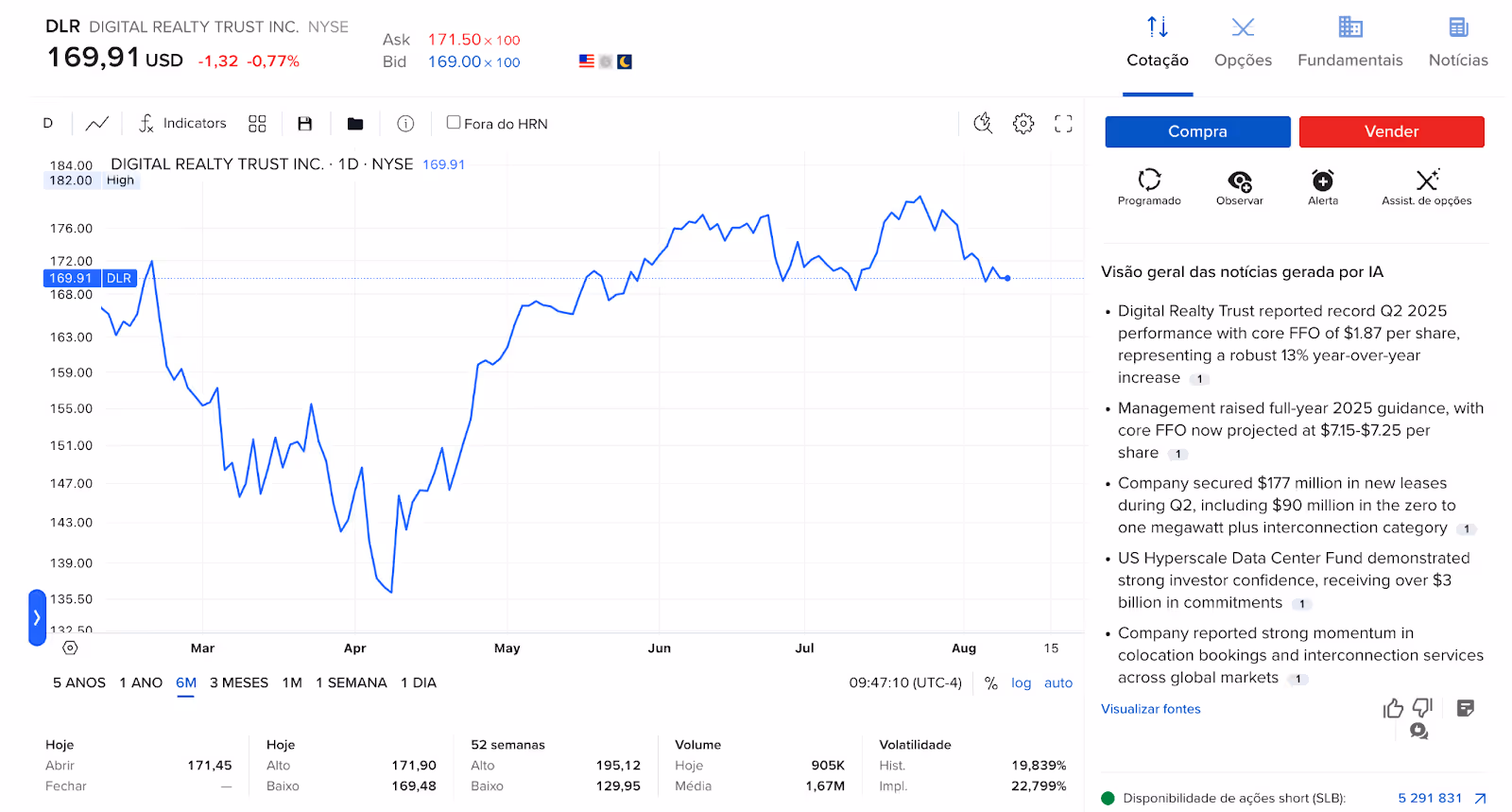1512x812 pixels.
Task: Open chart settings gear icon
Action: pyautogui.click(x=1023, y=124)
